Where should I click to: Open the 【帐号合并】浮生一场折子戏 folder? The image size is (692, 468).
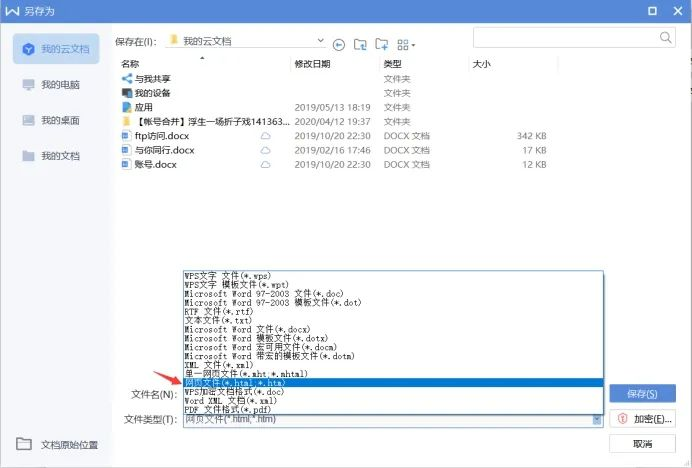[x=212, y=121]
